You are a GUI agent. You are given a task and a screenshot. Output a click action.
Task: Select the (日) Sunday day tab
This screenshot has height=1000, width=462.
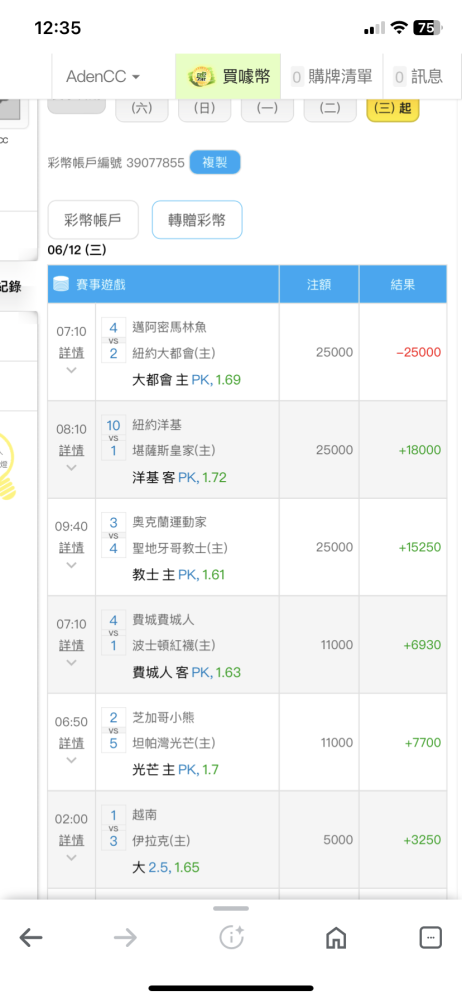coord(204,108)
